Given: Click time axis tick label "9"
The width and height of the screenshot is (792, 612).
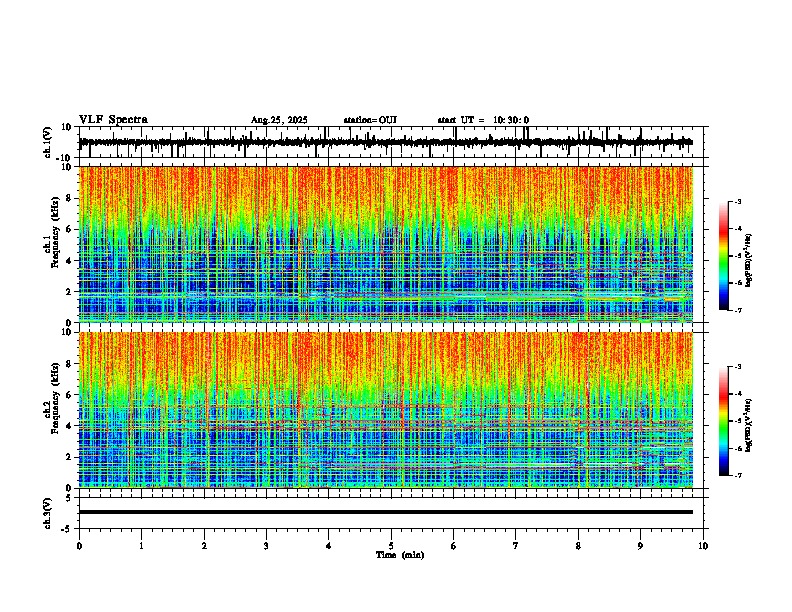Looking at the screenshot, I should (x=640, y=546).
